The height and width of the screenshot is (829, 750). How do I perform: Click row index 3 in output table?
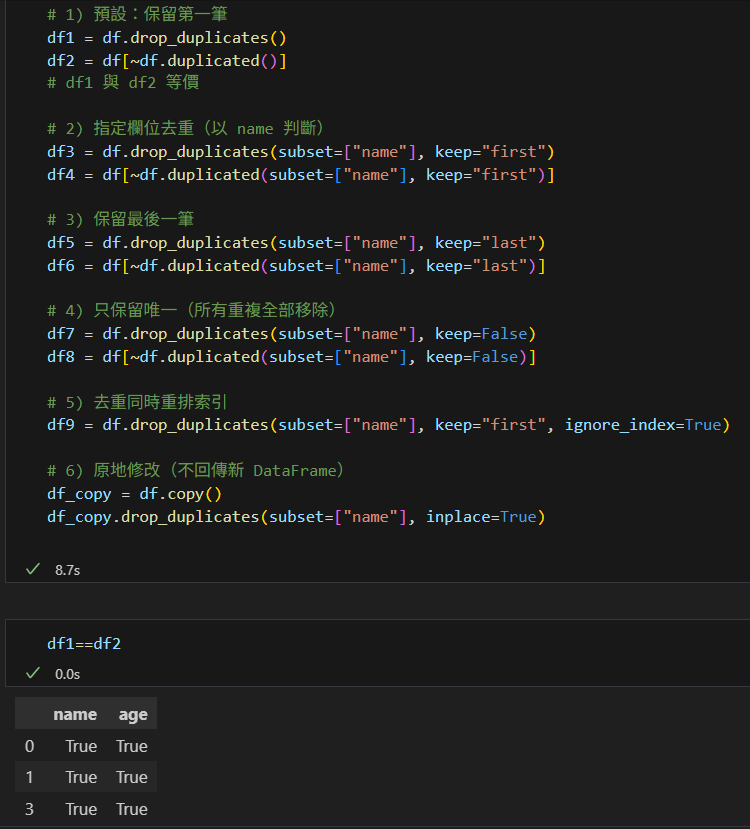[30, 809]
